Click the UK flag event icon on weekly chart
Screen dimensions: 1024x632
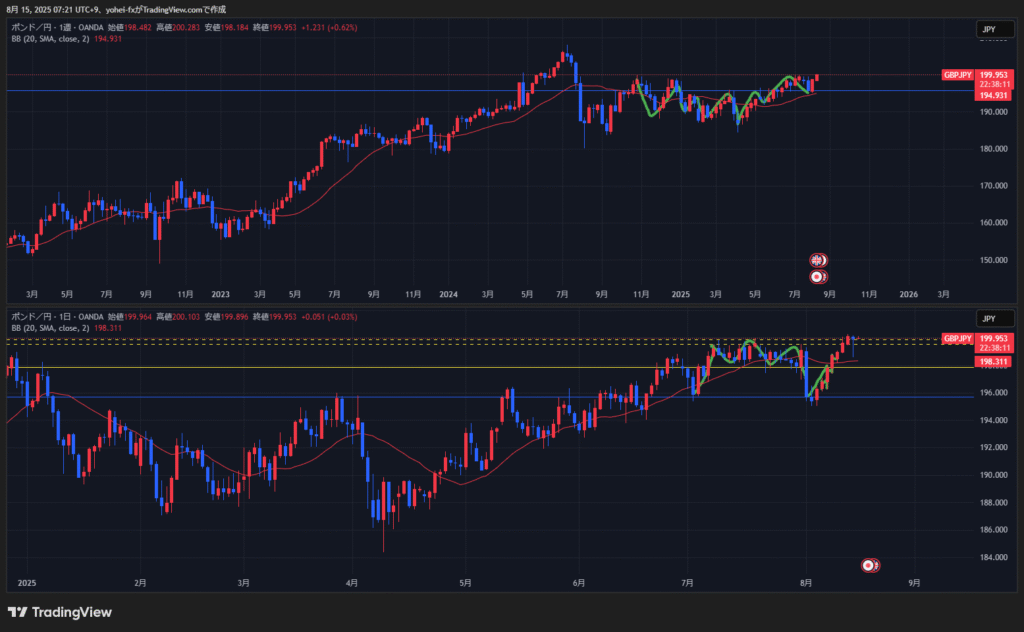(817, 260)
